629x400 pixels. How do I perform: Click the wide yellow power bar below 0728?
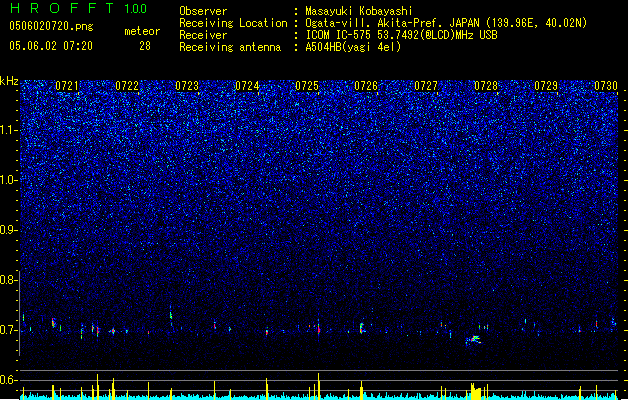click(475, 391)
